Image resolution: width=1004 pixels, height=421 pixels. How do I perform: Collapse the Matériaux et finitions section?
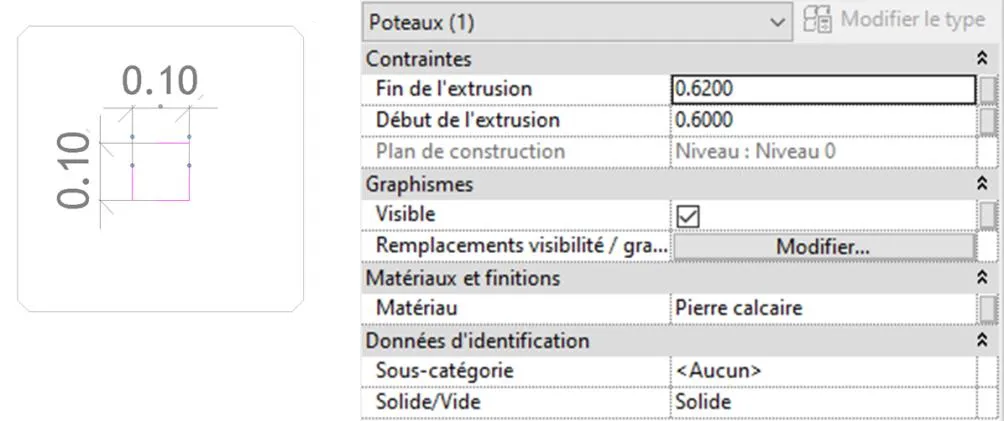tap(981, 278)
